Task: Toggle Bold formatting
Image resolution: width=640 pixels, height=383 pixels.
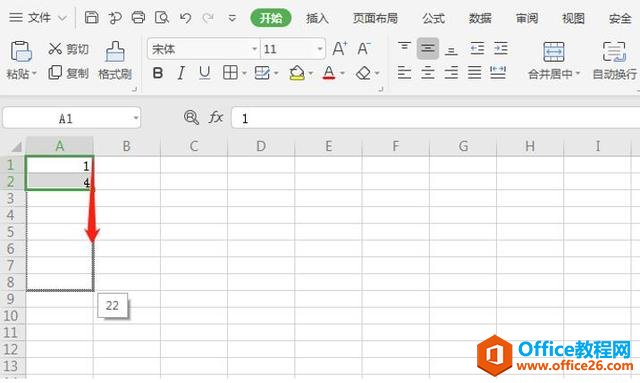Action: tap(158, 73)
